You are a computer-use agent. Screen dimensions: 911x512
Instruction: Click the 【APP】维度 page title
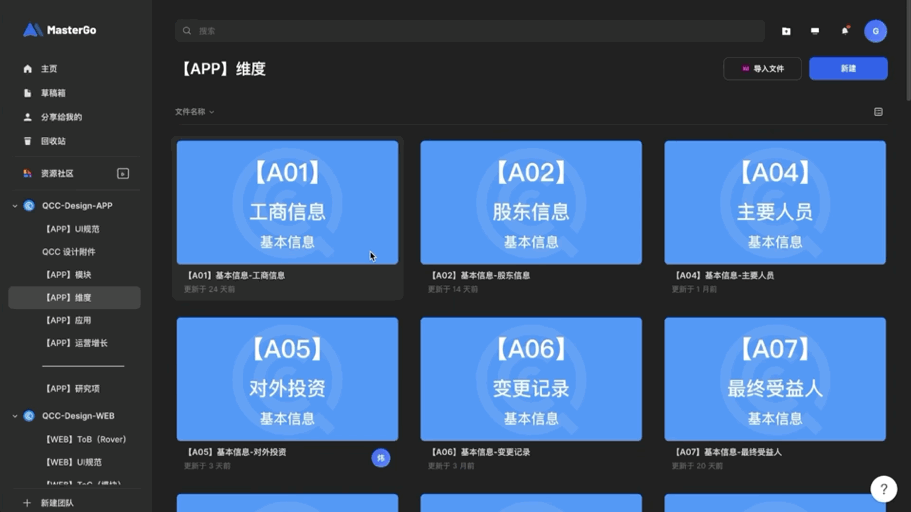point(221,69)
